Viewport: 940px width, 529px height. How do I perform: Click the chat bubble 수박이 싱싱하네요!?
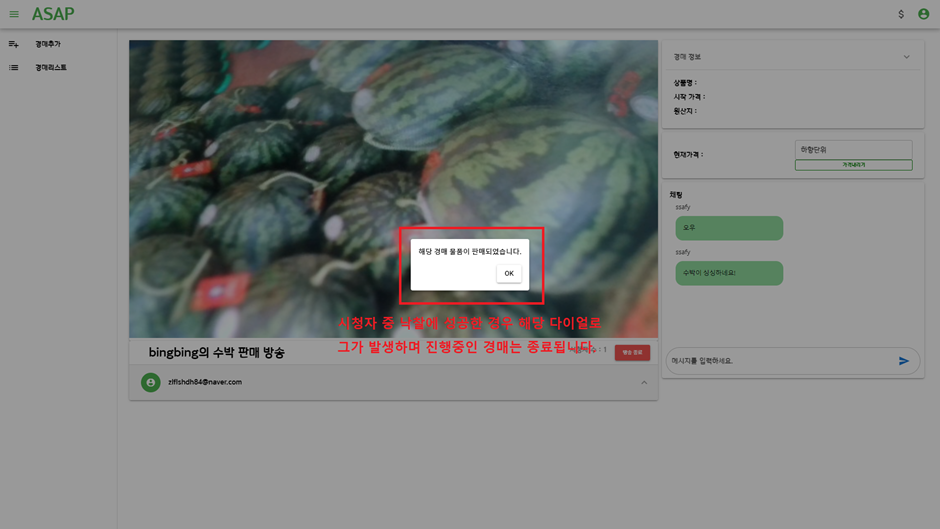(729, 273)
